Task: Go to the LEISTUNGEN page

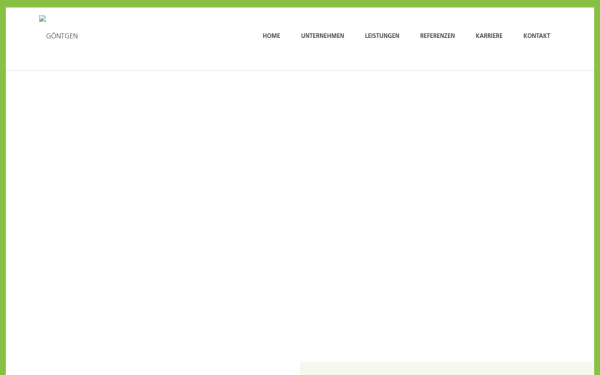Action: click(x=382, y=36)
